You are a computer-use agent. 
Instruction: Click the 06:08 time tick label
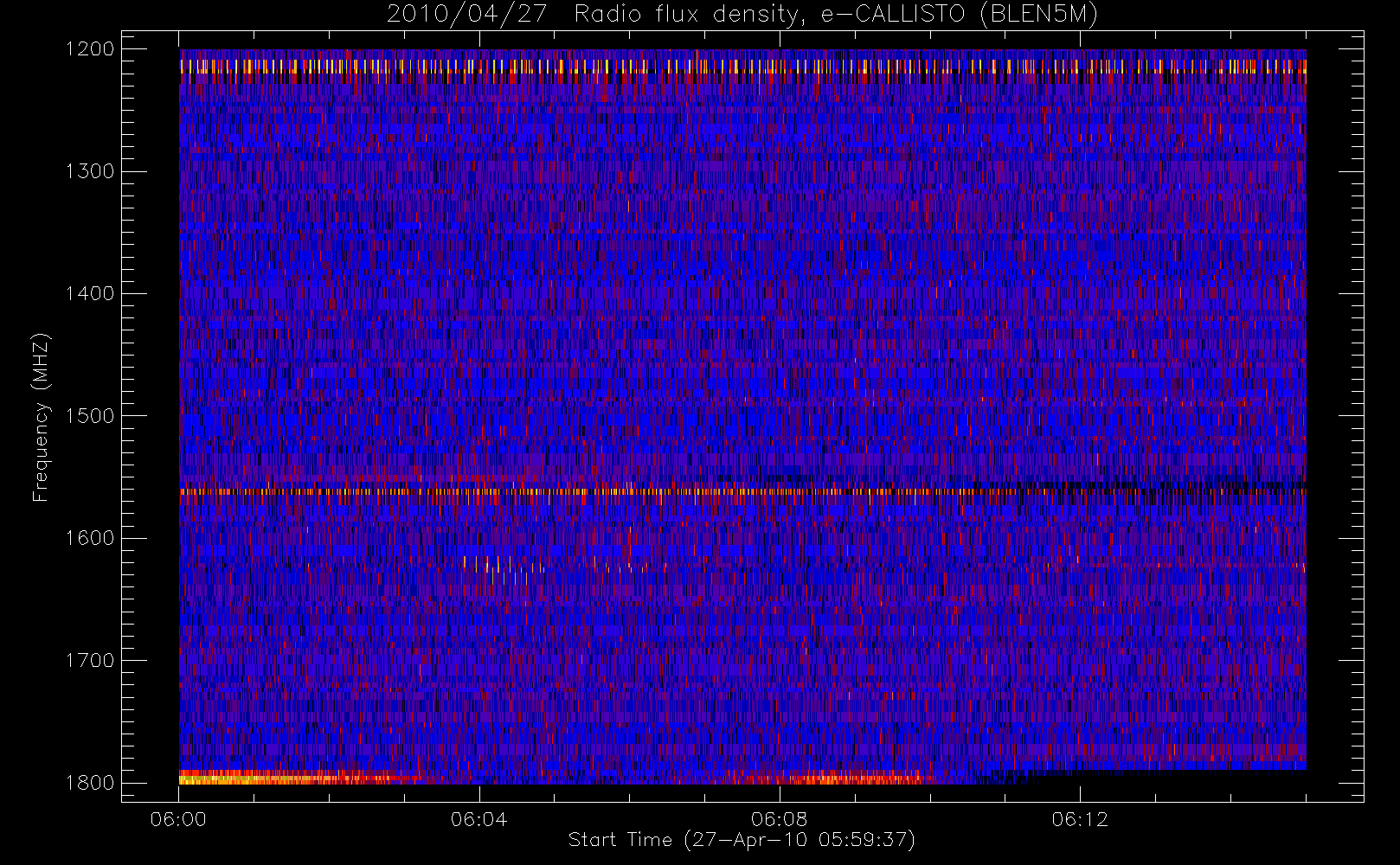coord(779,819)
